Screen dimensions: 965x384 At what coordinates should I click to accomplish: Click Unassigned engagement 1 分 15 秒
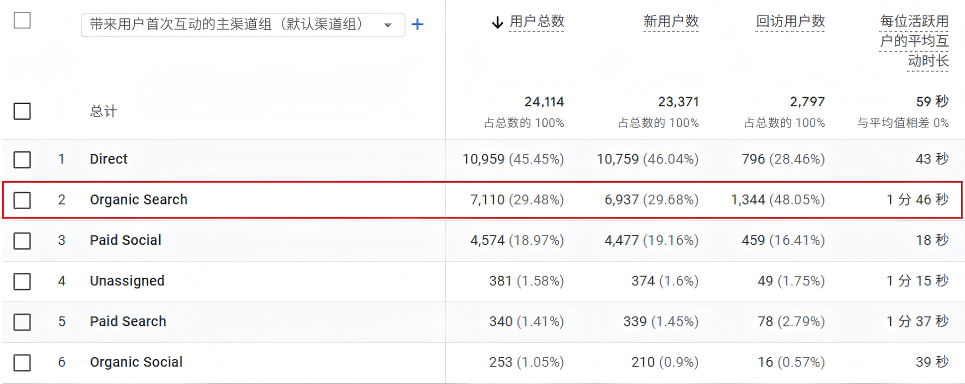pos(918,281)
